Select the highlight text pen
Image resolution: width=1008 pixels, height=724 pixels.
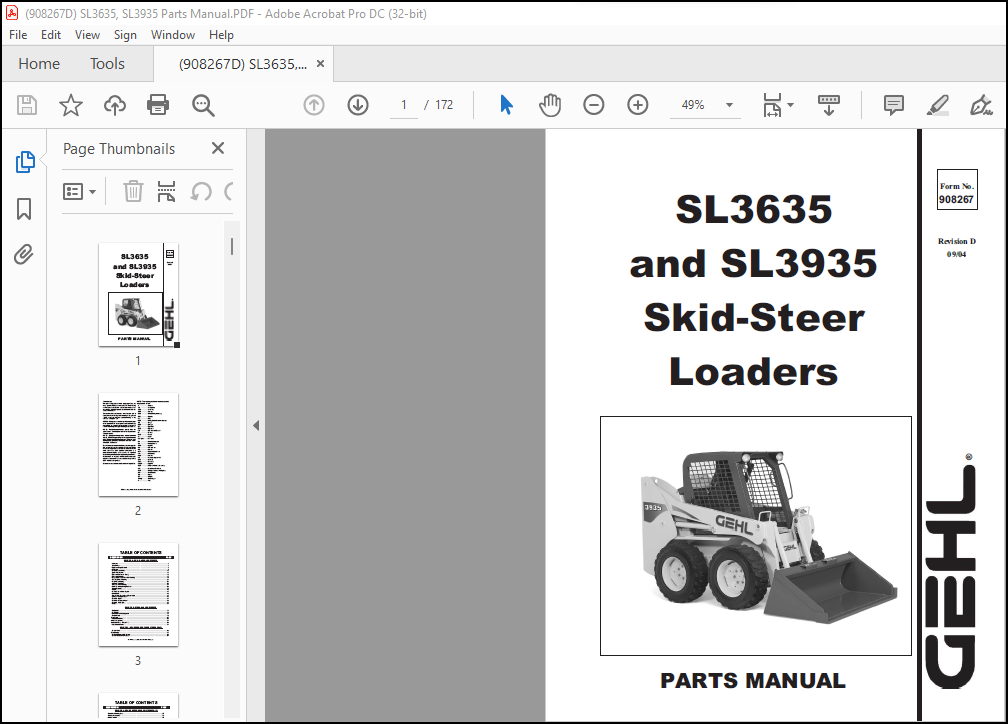click(938, 105)
